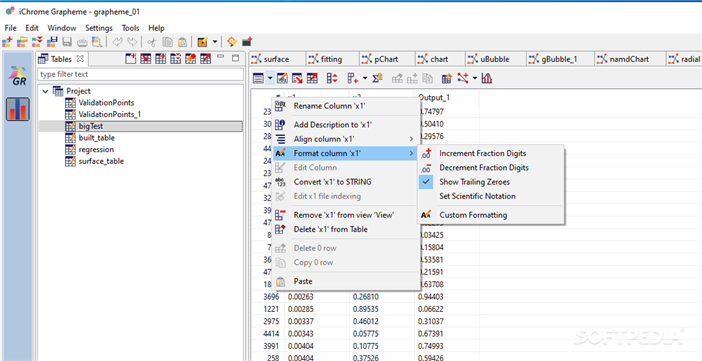Click the print icon in main toolbar
The width and height of the screenshot is (702, 361).
click(x=82, y=42)
